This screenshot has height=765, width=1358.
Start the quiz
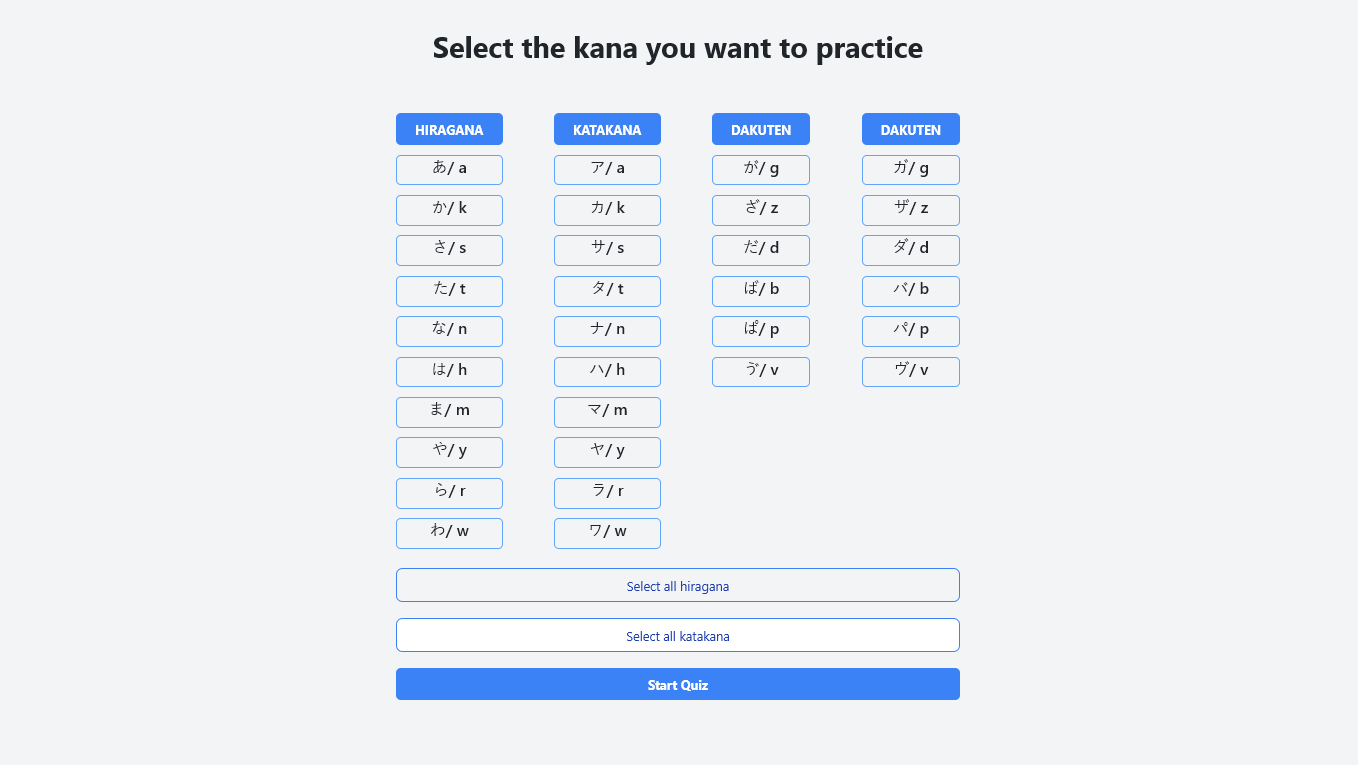click(x=677, y=684)
